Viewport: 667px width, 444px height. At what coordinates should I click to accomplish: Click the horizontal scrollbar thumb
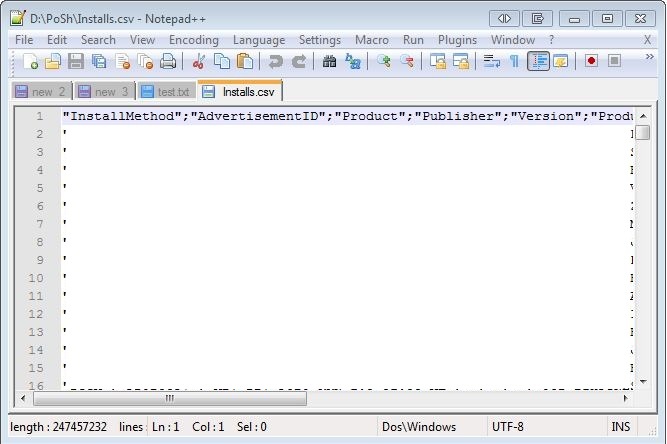(170, 398)
